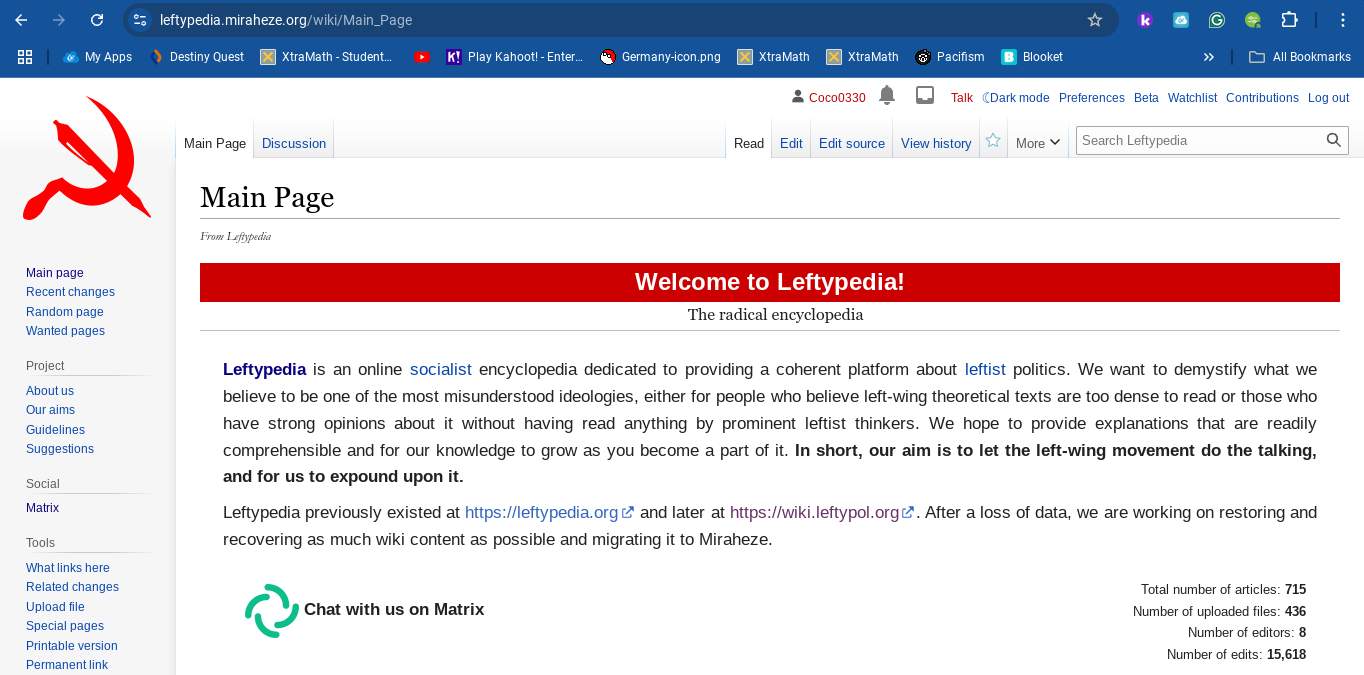1364x675 pixels.
Task: Expand hidden bookmarks with the chevron
Action: [1208, 57]
